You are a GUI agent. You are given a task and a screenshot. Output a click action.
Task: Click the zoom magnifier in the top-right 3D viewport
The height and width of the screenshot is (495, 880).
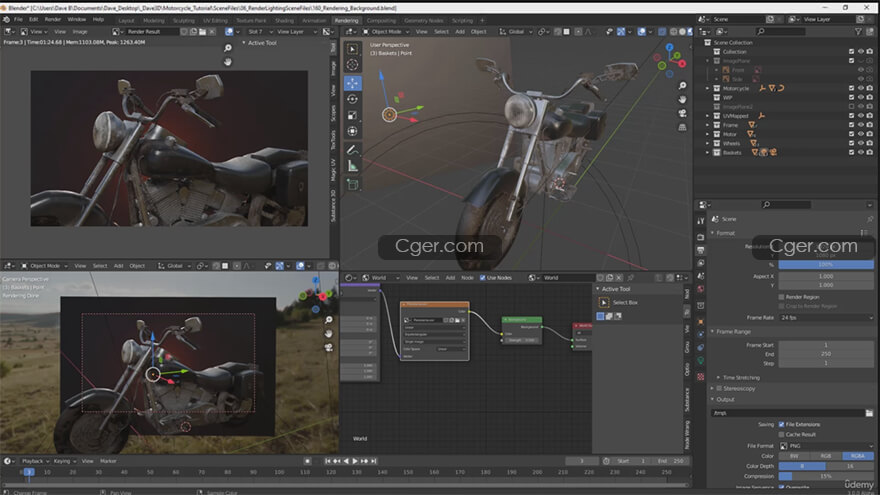[682, 86]
